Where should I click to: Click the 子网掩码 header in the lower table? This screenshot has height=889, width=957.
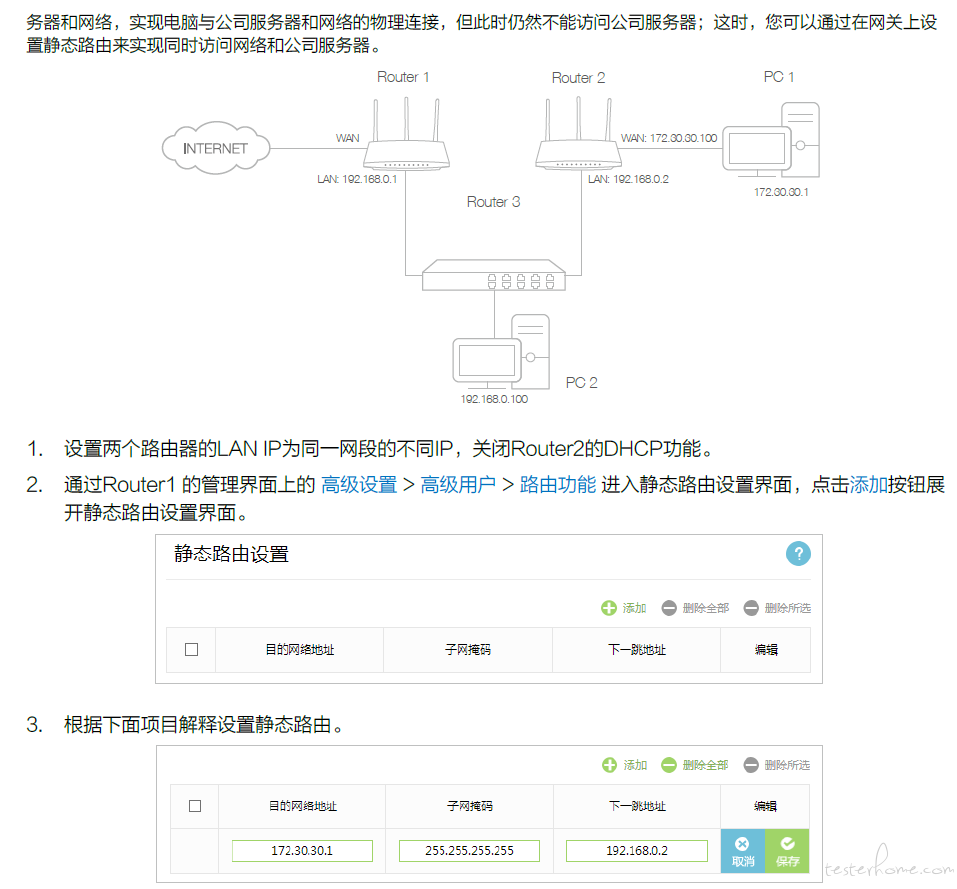469,806
